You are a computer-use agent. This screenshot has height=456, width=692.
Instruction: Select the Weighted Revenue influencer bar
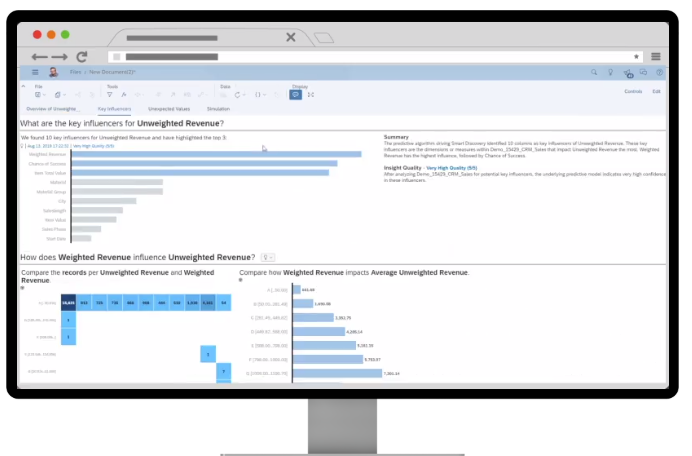coord(216,154)
